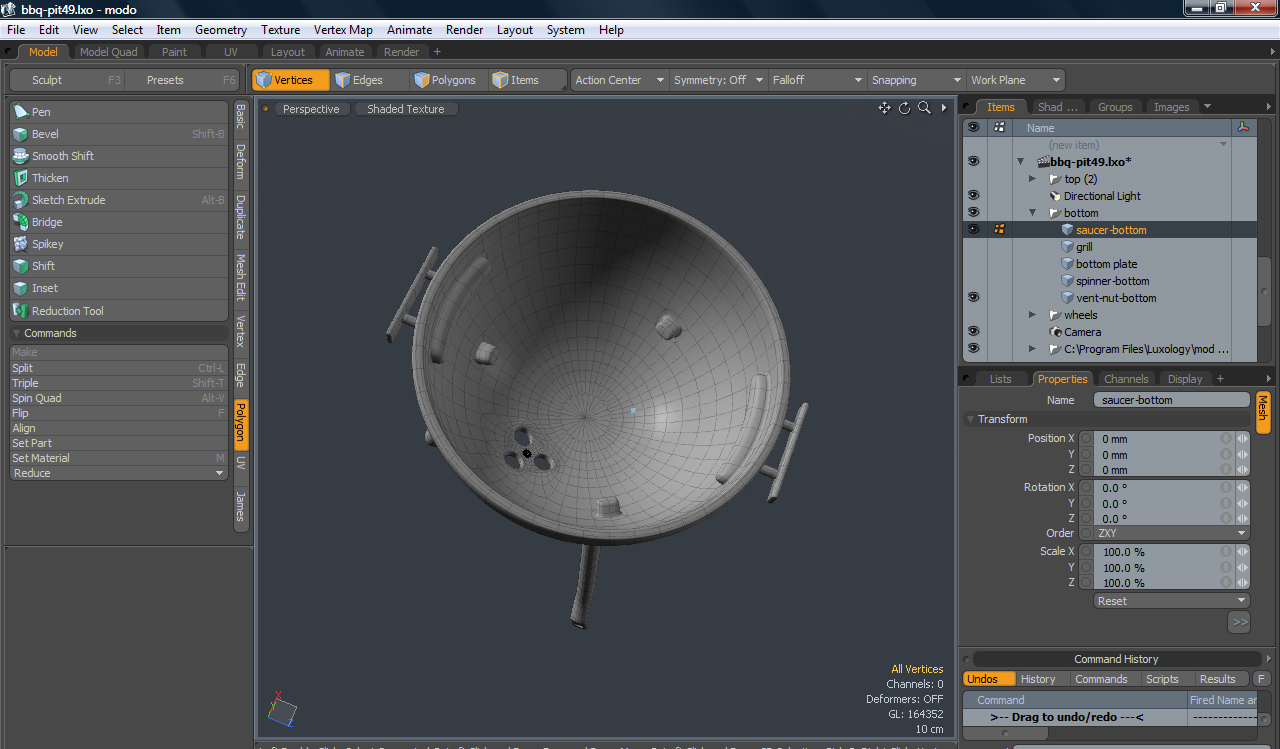Click the Presets button
This screenshot has width=1280, height=749.
(x=183, y=80)
